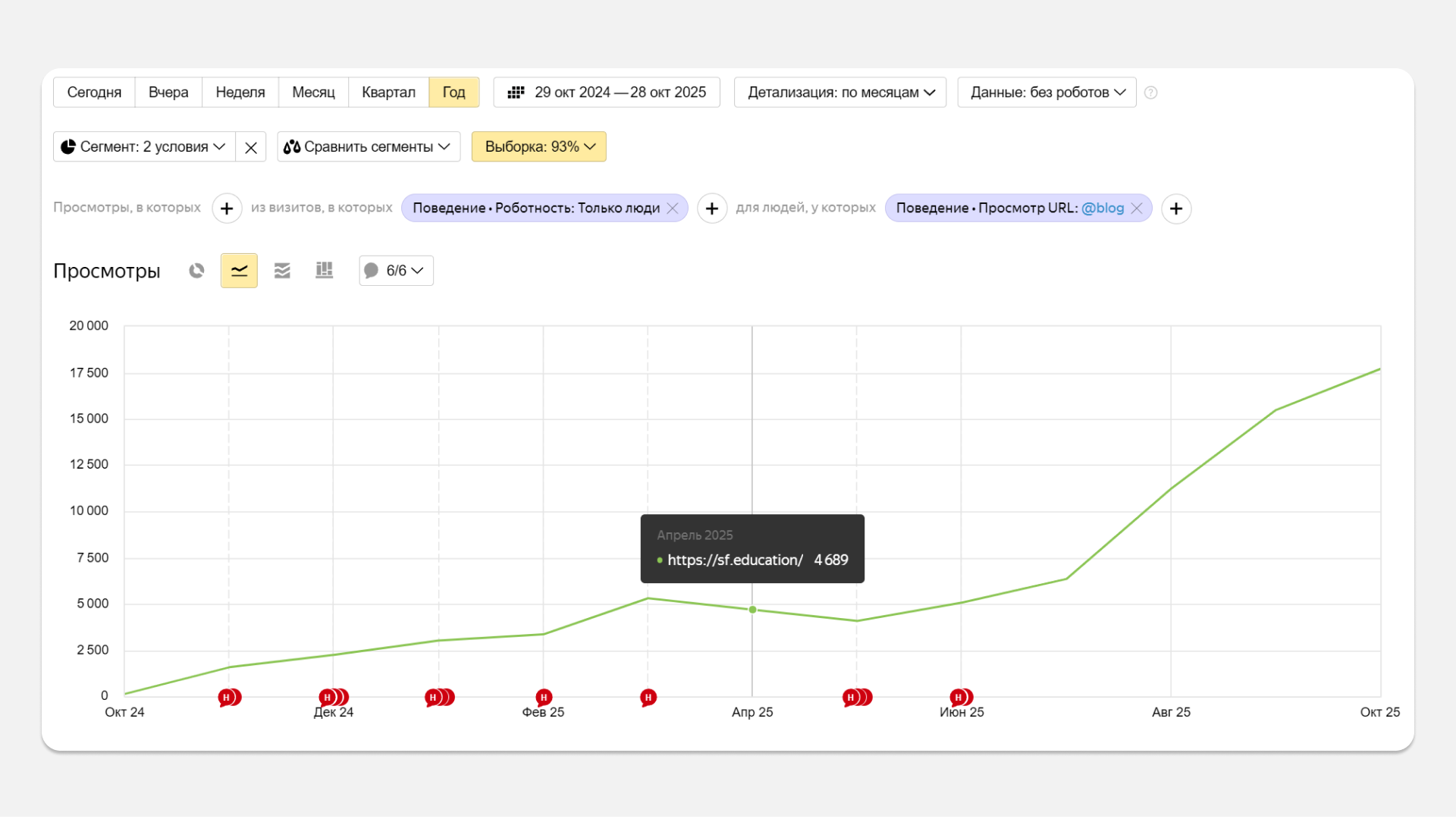Remove the Просмотр URL: @blog filter
Viewport: 1456px width, 819px height.
point(1137,209)
